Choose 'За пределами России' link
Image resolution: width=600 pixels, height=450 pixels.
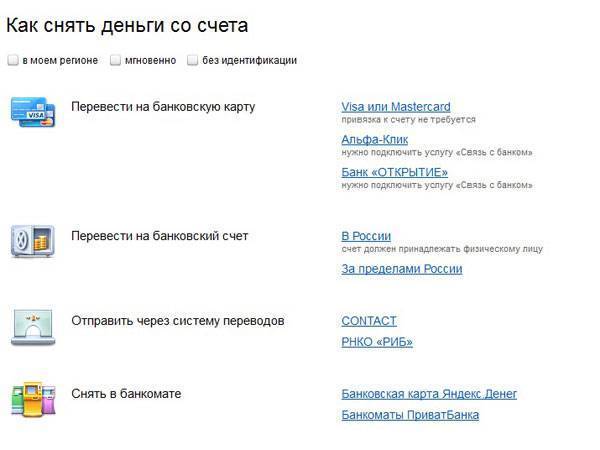click(402, 268)
